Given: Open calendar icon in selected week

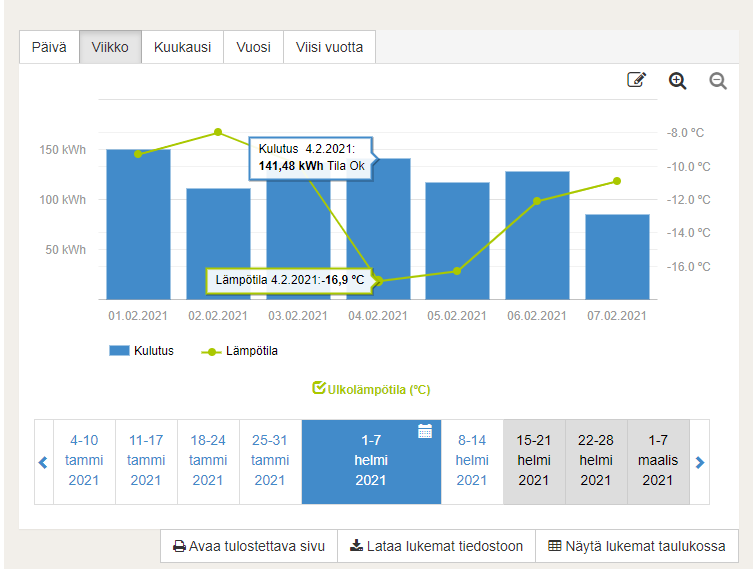Looking at the screenshot, I should tap(425, 431).
